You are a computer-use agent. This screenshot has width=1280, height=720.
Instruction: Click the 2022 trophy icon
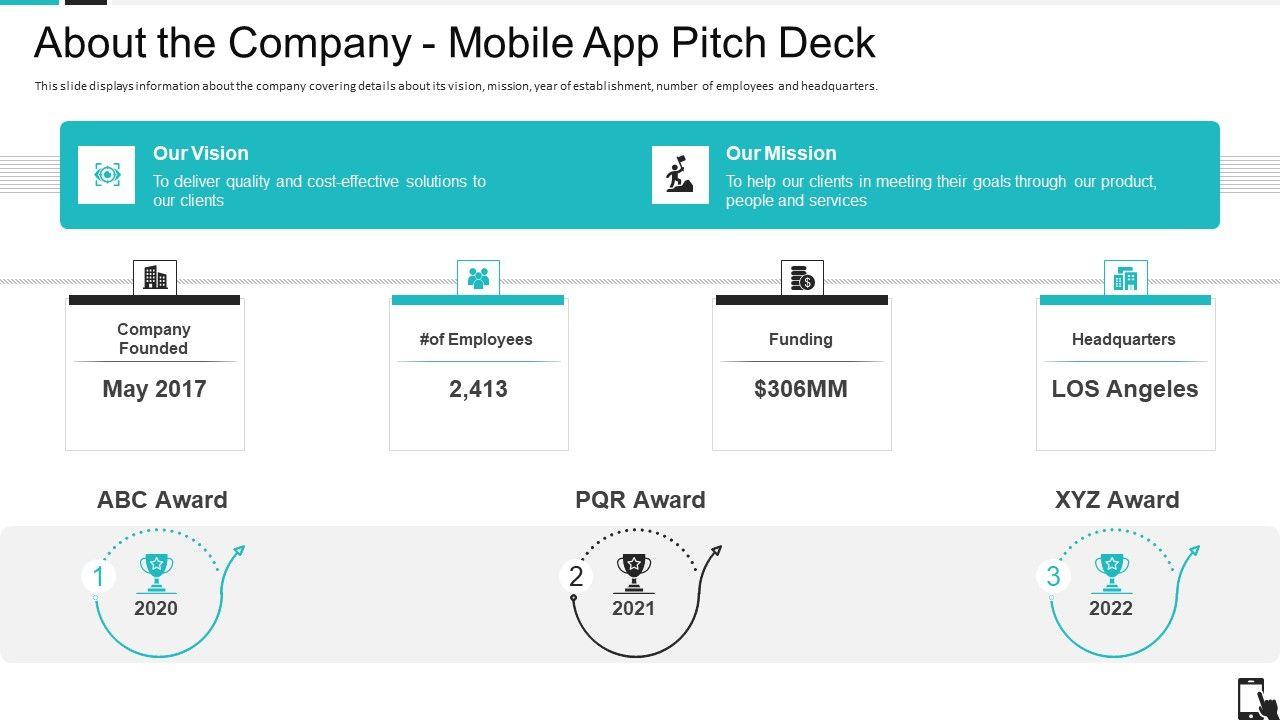tap(1111, 573)
